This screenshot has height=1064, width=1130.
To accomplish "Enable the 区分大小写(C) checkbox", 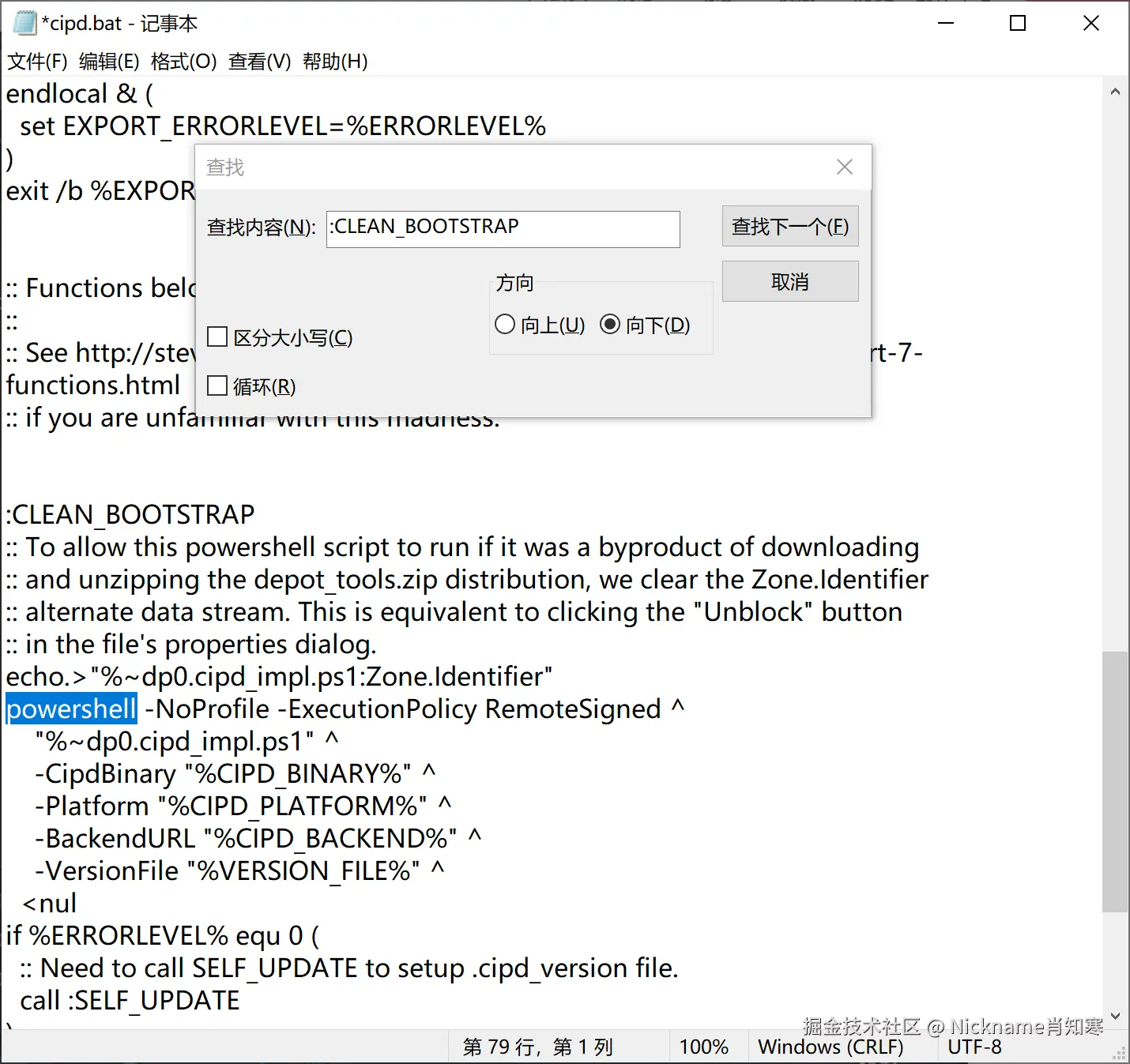I will 280,337.
